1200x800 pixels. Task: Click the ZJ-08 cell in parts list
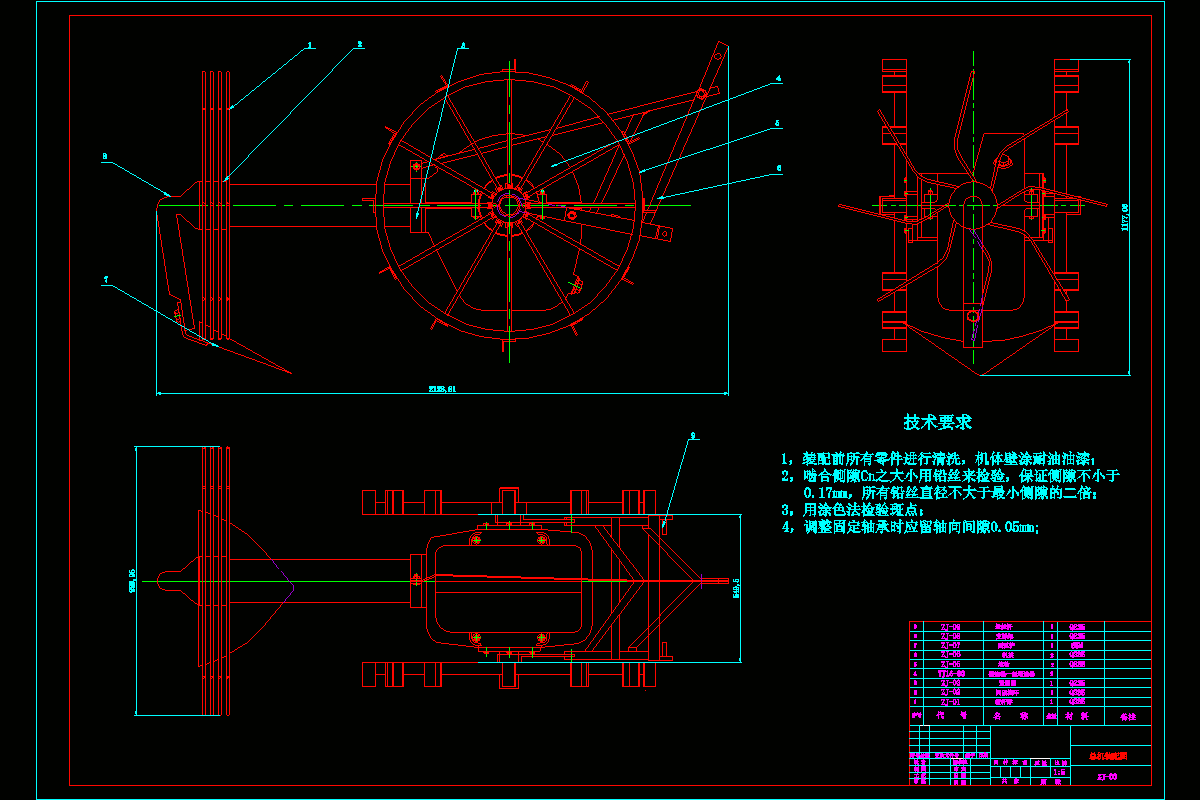click(951, 636)
